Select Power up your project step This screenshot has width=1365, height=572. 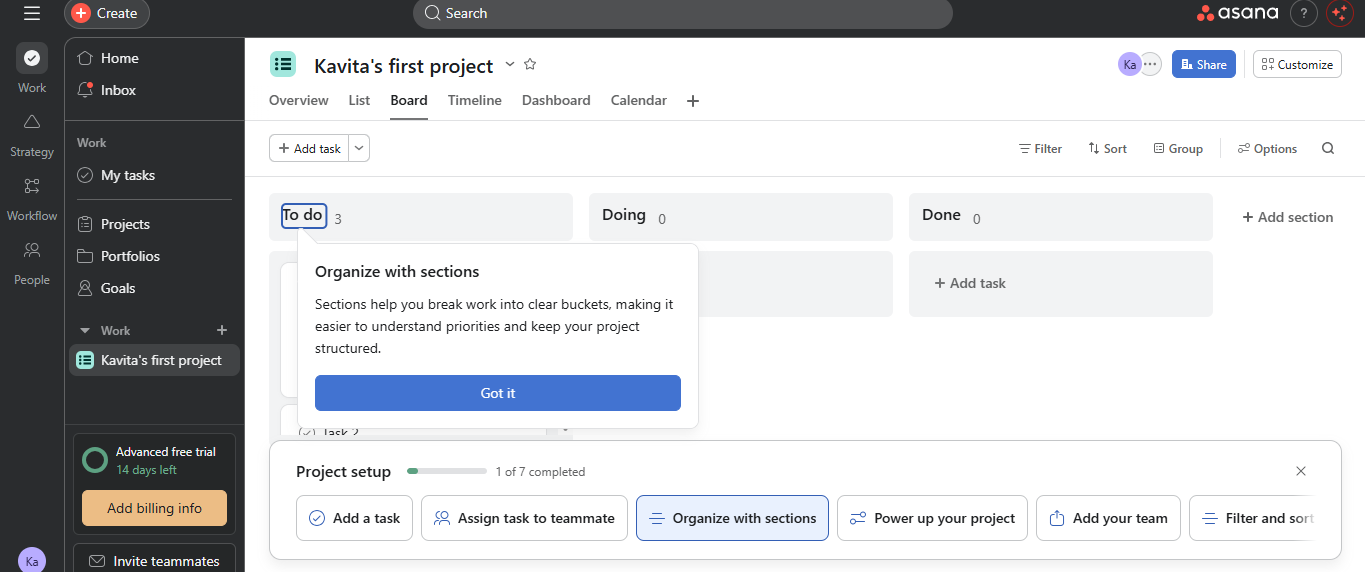(x=932, y=518)
